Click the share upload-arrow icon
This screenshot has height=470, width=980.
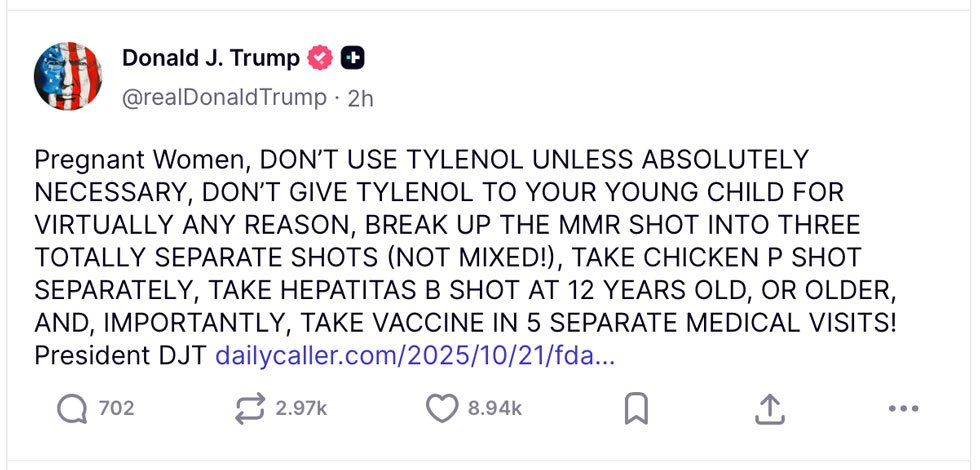[x=768, y=408]
